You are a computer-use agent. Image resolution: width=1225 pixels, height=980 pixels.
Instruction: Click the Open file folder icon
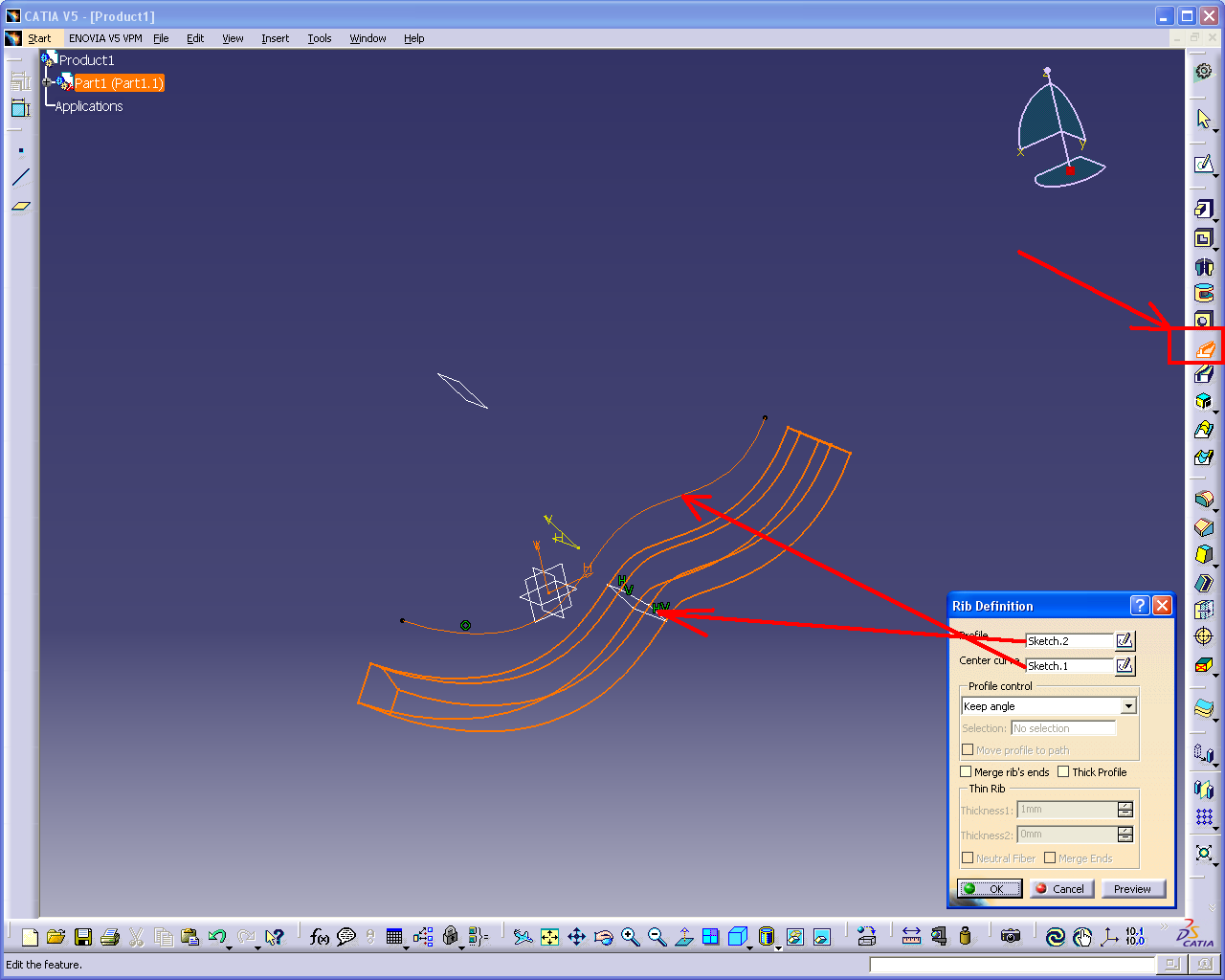(56, 937)
